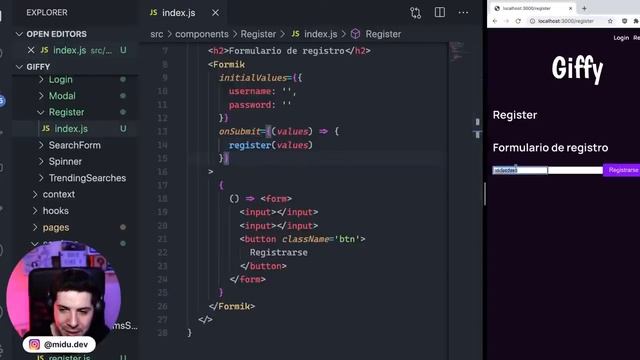Click the onSubmit attribute on line 13
The height and width of the screenshot is (360, 640).
click(x=240, y=131)
